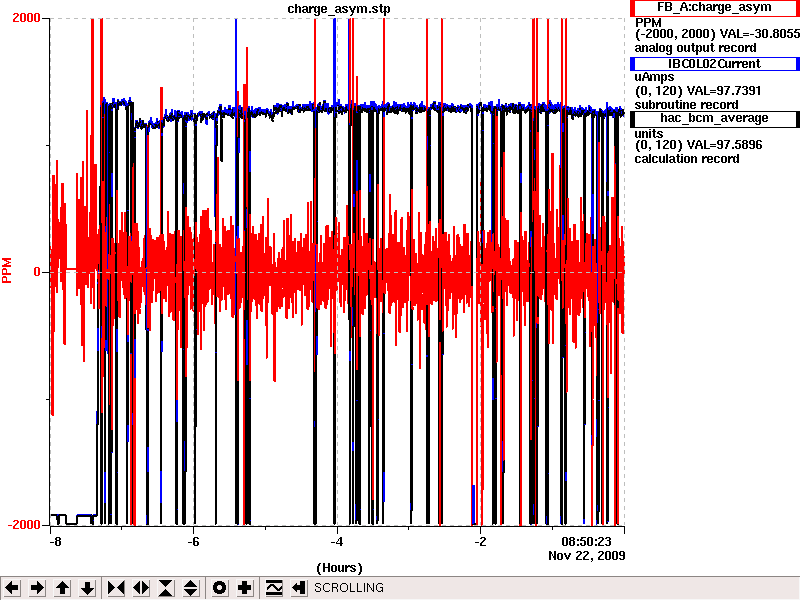Click the 08:50:23 timestamp label
The height and width of the screenshot is (600, 800).
[x=586, y=541]
